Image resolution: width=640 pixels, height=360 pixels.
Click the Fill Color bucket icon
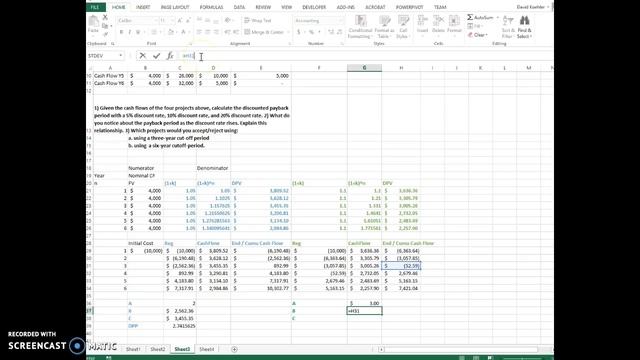tap(171, 32)
